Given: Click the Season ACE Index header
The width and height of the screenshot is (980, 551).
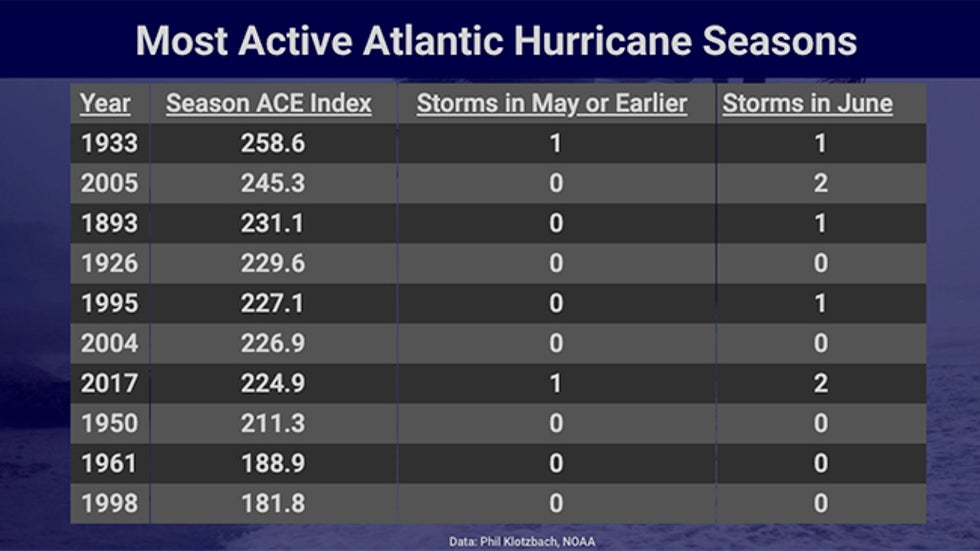Looking at the screenshot, I should pyautogui.click(x=269, y=103).
